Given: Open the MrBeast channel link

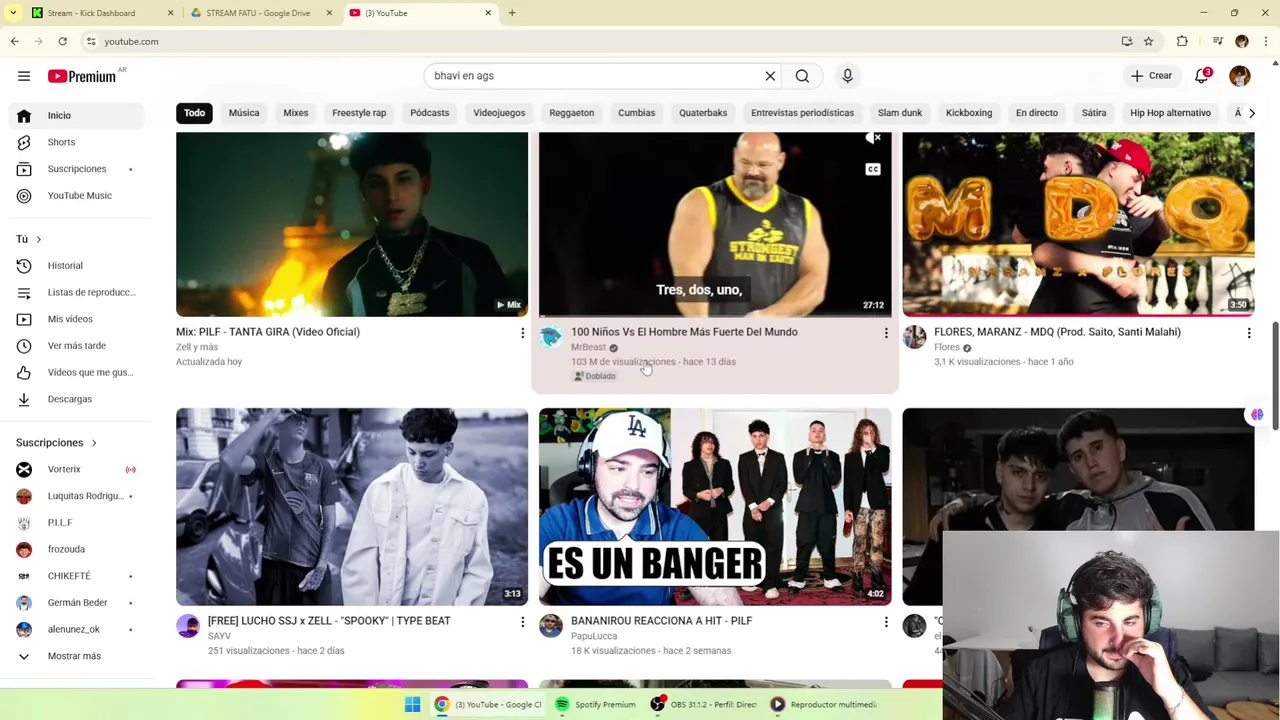Looking at the screenshot, I should point(588,347).
